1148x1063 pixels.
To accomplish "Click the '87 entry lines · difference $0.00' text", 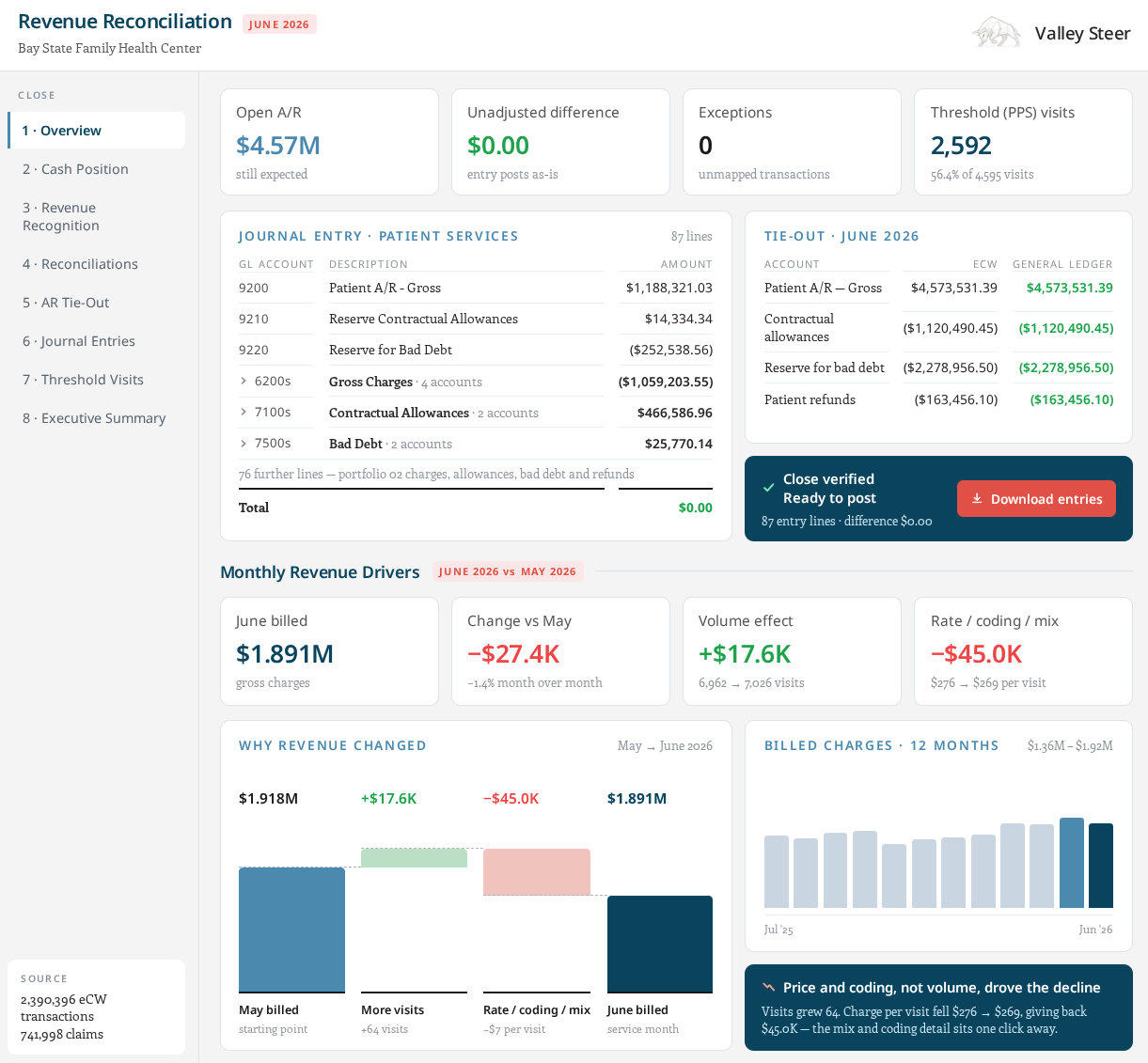I will 847,521.
